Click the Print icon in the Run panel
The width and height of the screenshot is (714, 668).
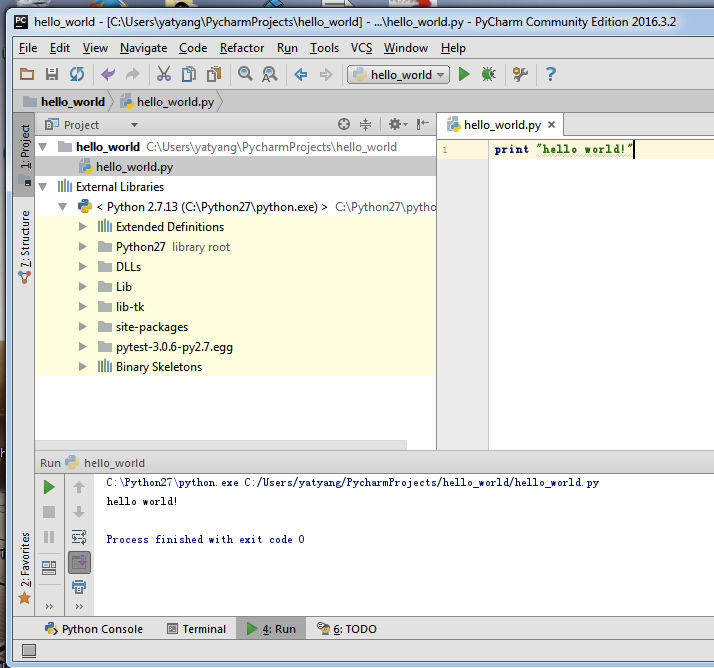(79, 587)
